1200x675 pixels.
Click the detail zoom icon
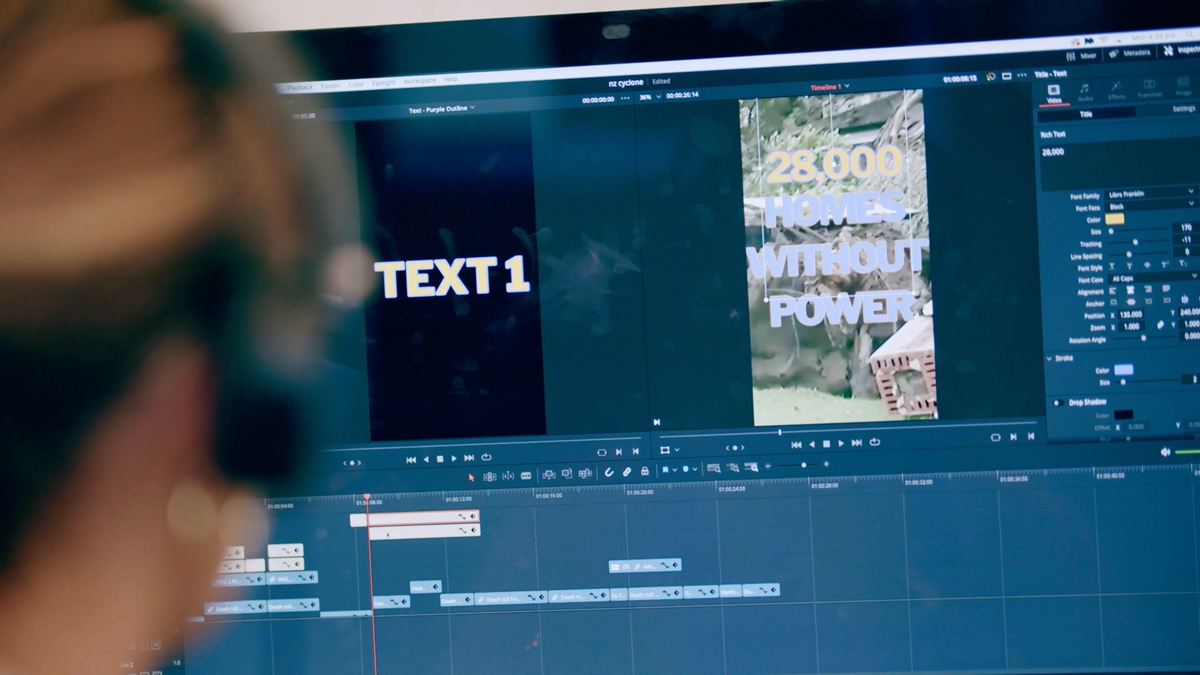click(733, 467)
